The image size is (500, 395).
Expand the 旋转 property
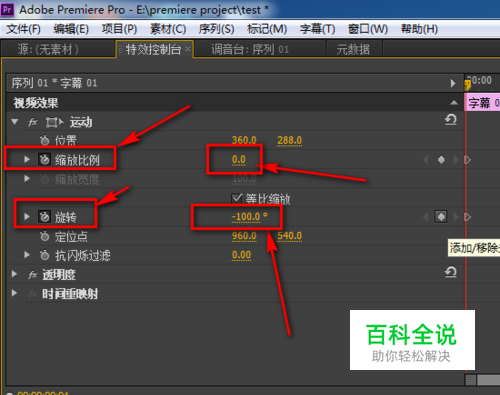click(x=27, y=217)
